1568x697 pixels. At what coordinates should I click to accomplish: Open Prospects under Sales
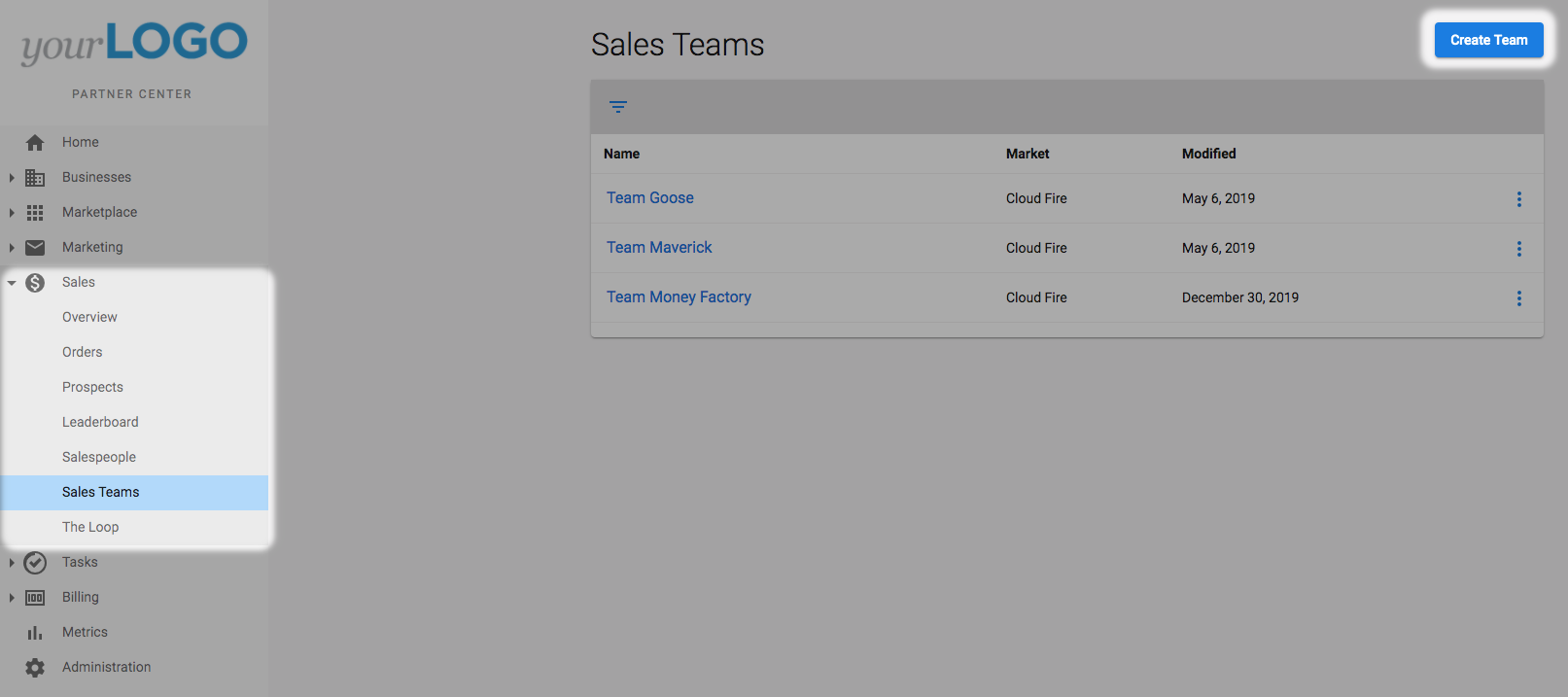click(x=92, y=387)
